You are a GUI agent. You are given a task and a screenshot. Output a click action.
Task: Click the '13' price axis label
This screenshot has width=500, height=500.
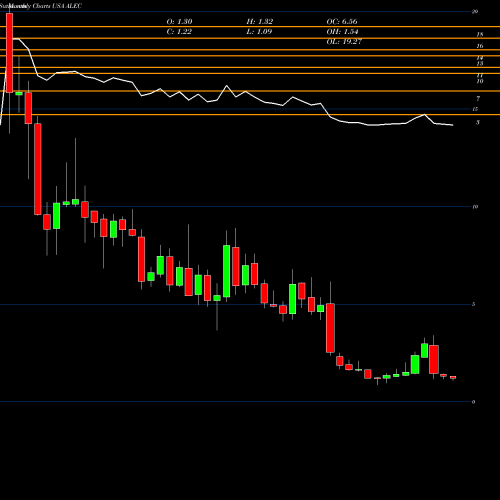point(480,63)
